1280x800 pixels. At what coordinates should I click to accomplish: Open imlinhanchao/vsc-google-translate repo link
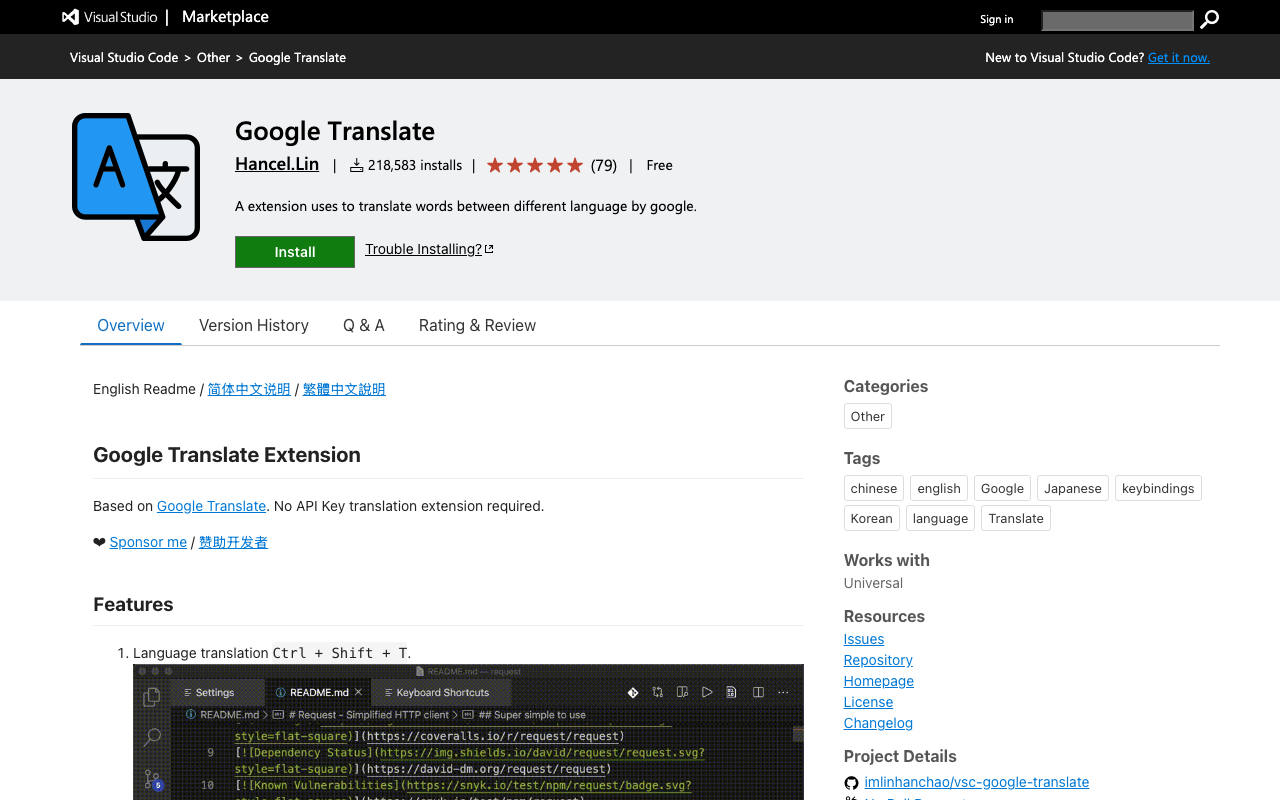[x=977, y=782]
